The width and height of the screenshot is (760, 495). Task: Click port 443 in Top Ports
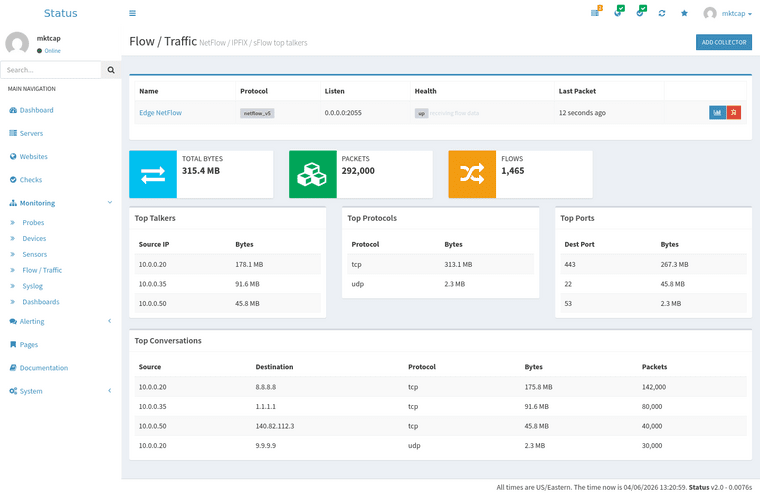pos(570,264)
